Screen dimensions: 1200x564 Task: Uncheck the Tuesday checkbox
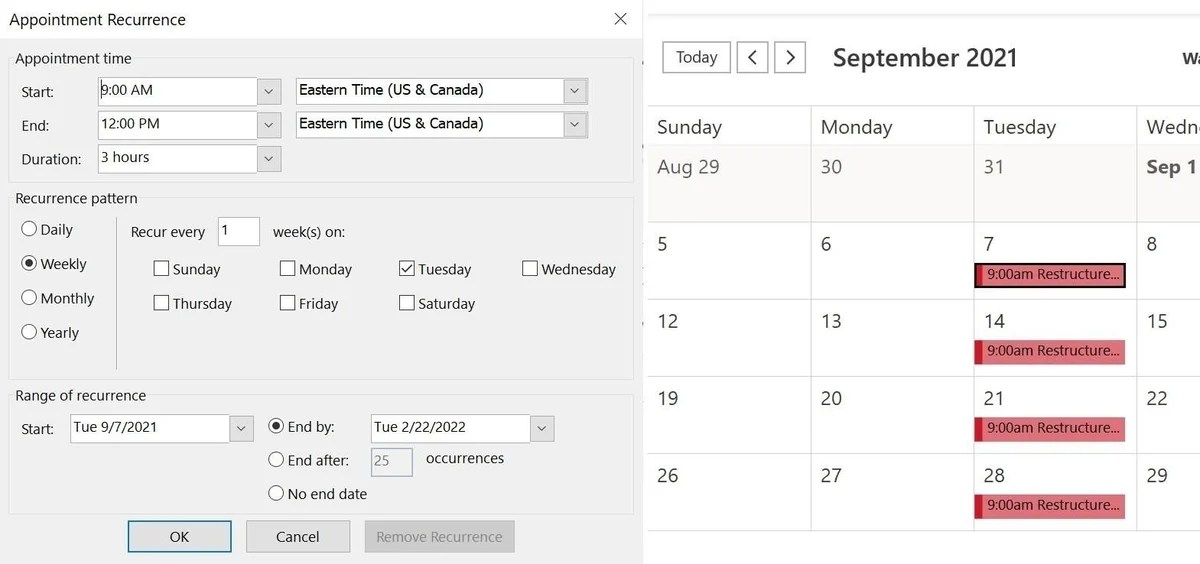407,269
